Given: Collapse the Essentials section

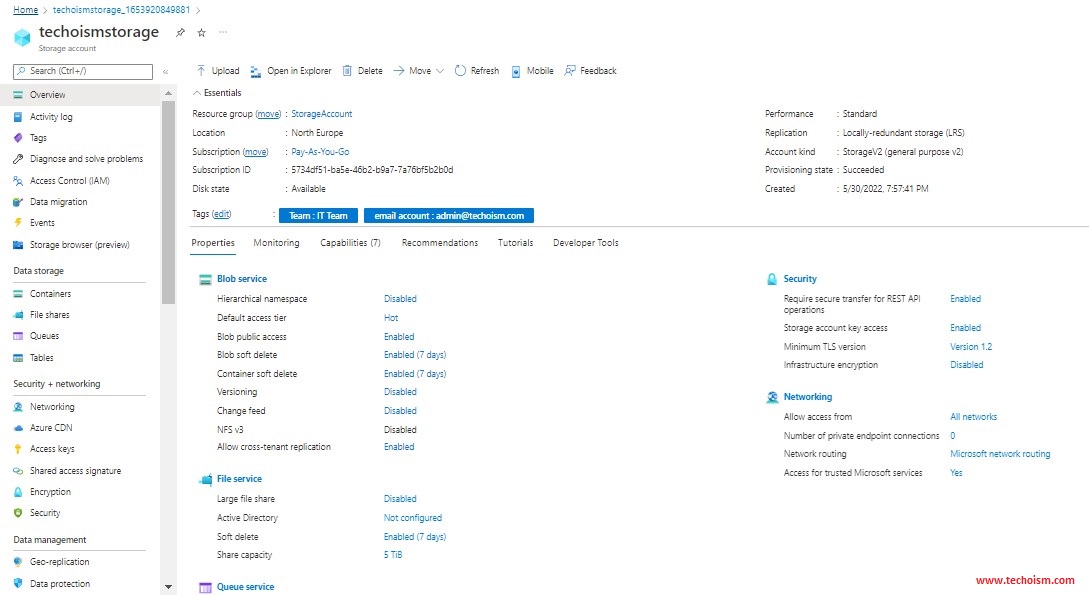Looking at the screenshot, I should (x=217, y=93).
